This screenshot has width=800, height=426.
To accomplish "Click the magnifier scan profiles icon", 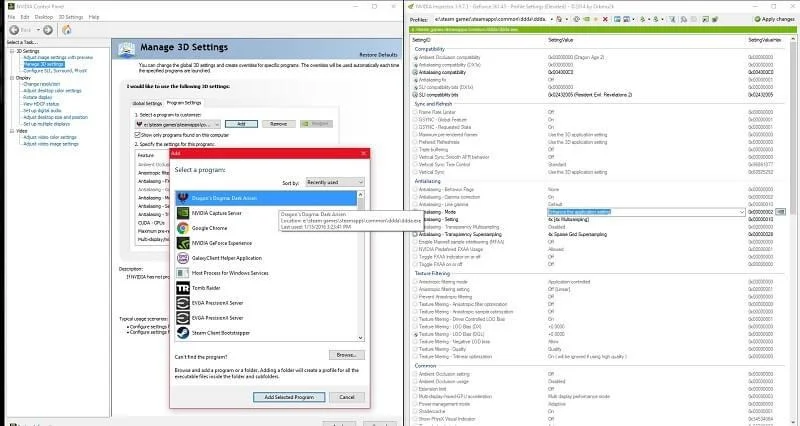I will (683, 19).
